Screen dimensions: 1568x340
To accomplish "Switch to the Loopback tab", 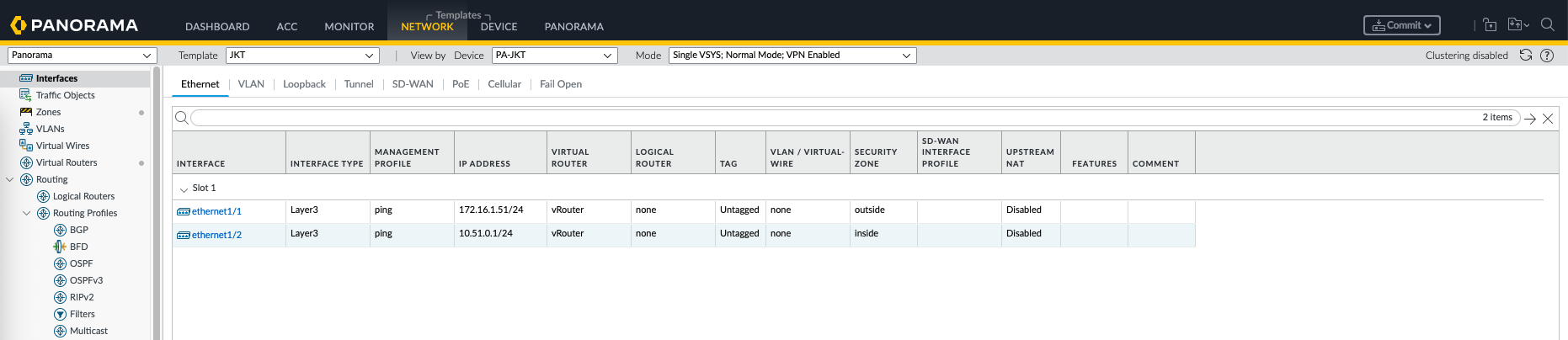I will 304,84.
